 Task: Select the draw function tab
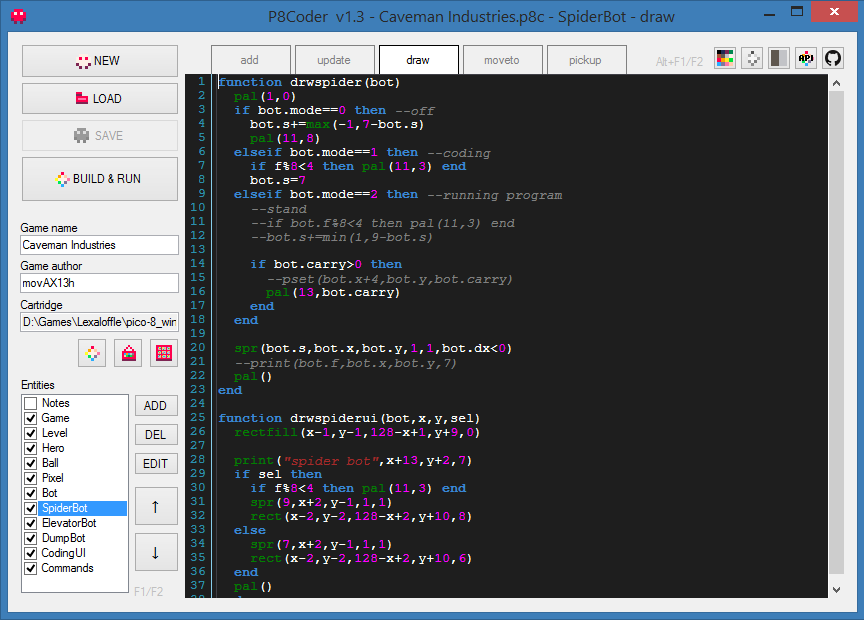418,60
